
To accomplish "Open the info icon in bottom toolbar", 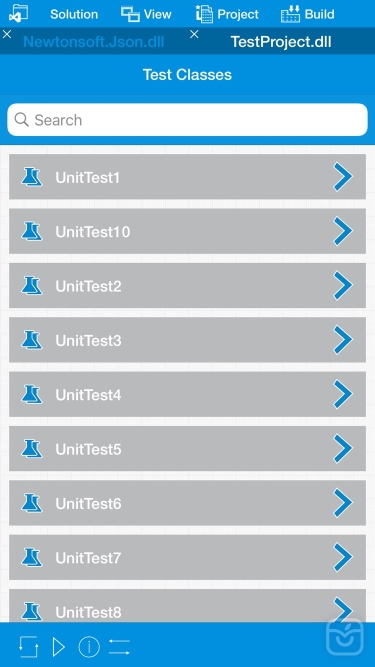I will pos(89,647).
